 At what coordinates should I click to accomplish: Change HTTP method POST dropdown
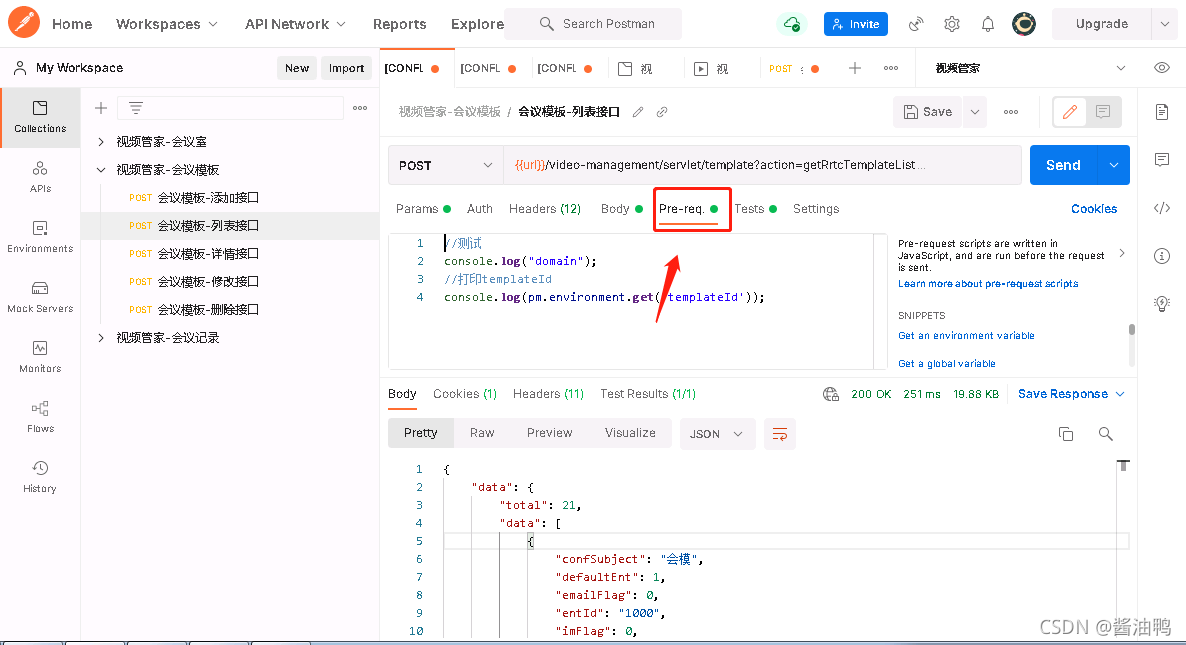pyautogui.click(x=446, y=165)
